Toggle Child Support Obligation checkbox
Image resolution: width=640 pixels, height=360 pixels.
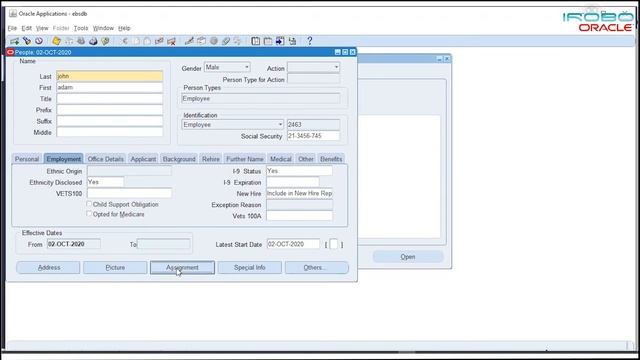point(89,204)
